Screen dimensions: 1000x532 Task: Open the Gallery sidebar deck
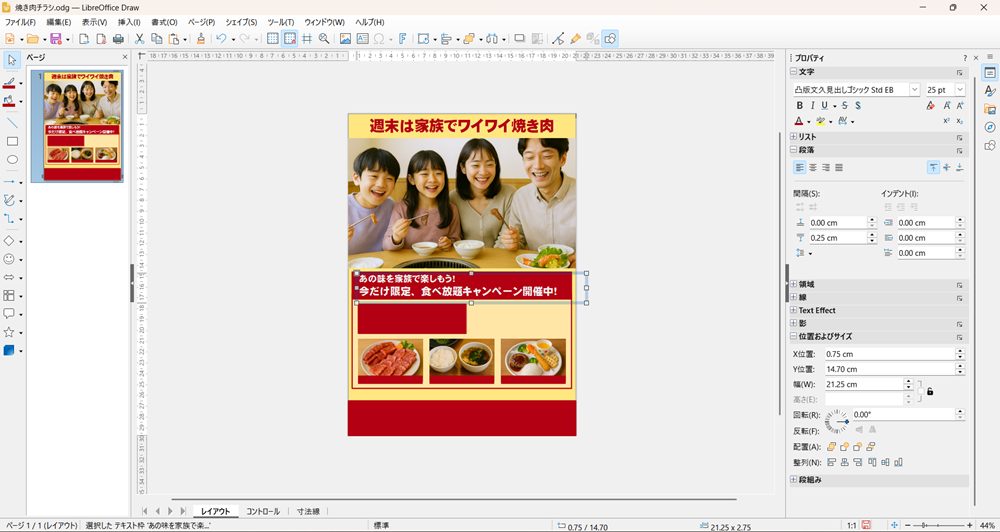click(x=990, y=109)
